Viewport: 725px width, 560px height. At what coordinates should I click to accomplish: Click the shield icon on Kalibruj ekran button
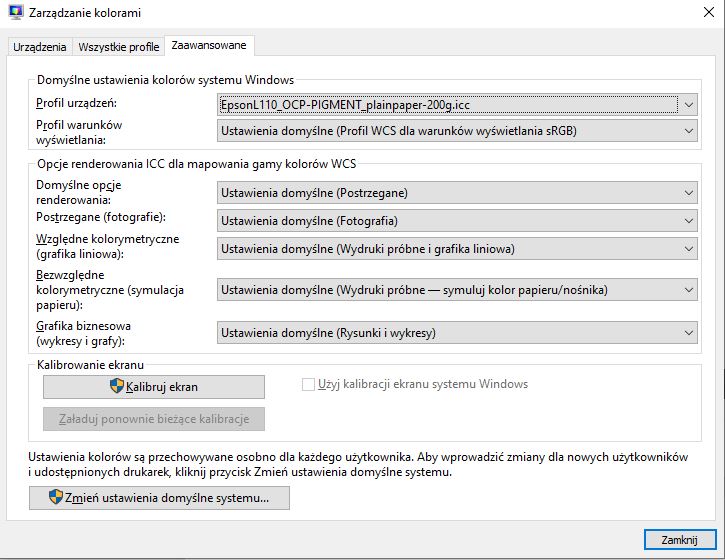[117, 386]
